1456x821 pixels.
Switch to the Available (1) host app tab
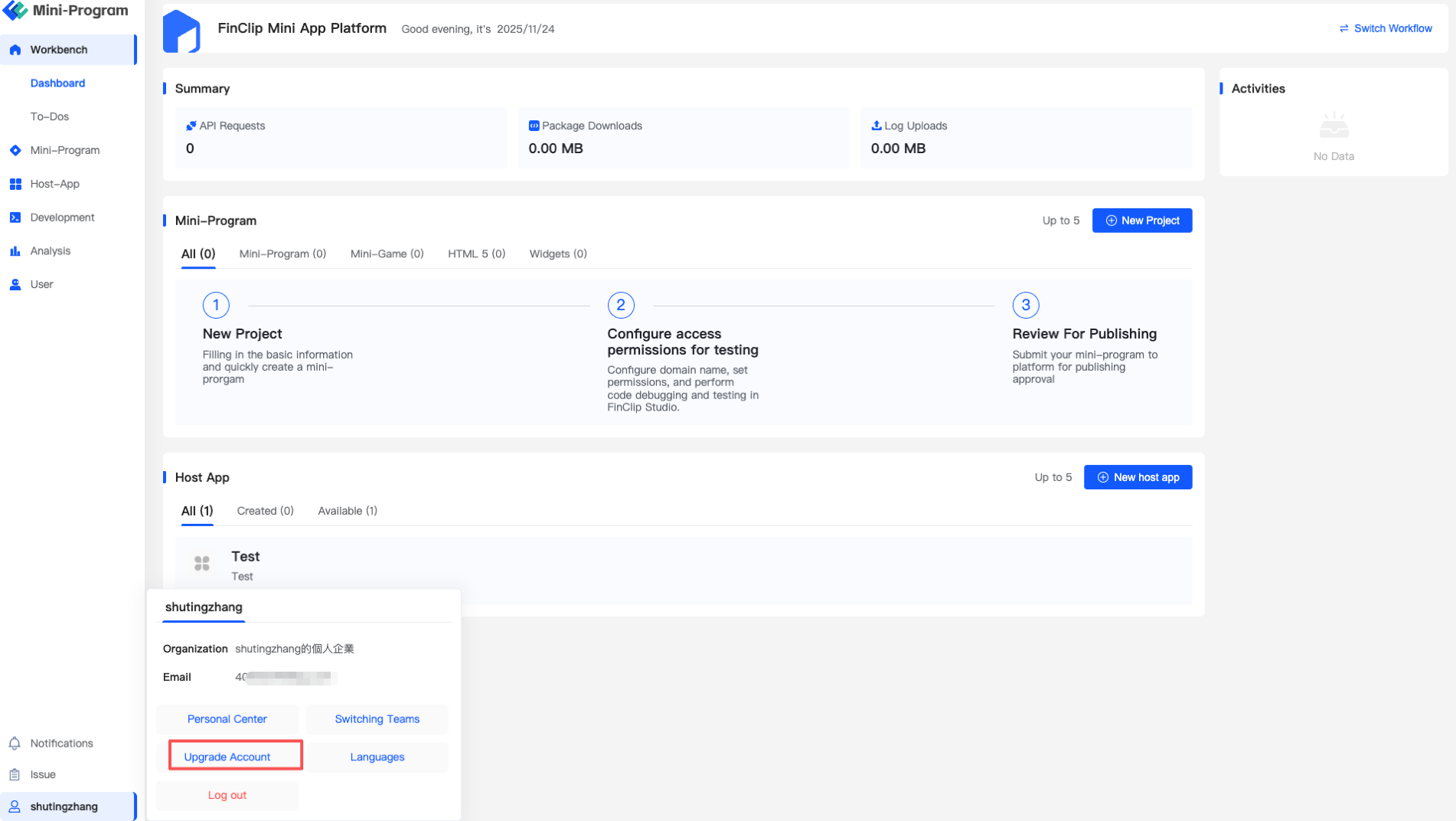(348, 511)
